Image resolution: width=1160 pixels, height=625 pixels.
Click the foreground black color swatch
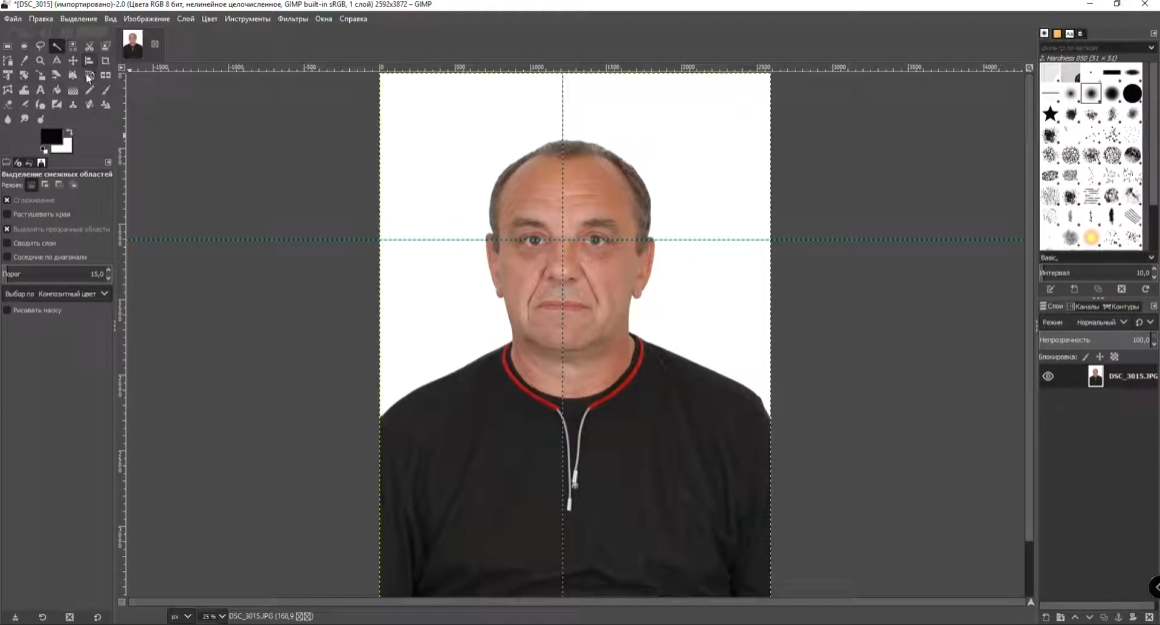click(x=50, y=136)
